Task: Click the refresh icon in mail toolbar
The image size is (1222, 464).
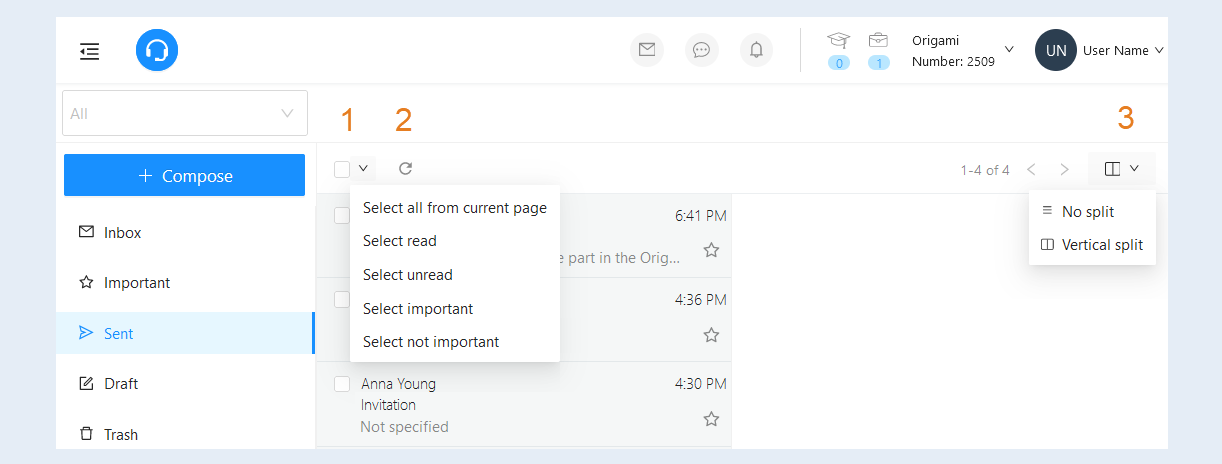Action: [x=405, y=169]
